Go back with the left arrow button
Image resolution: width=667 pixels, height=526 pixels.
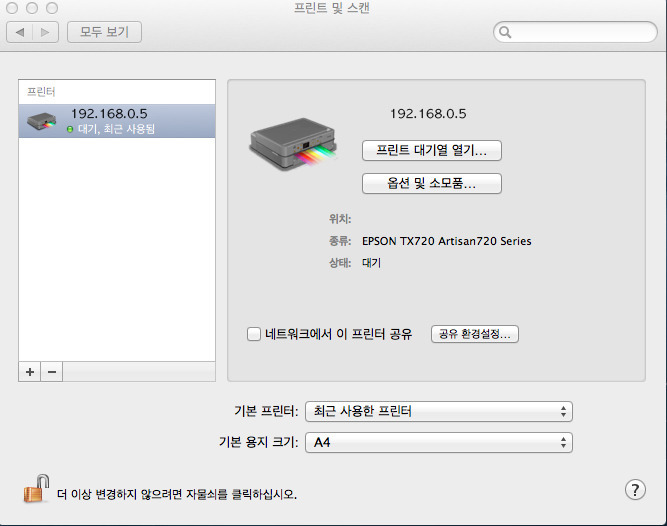(x=20, y=32)
